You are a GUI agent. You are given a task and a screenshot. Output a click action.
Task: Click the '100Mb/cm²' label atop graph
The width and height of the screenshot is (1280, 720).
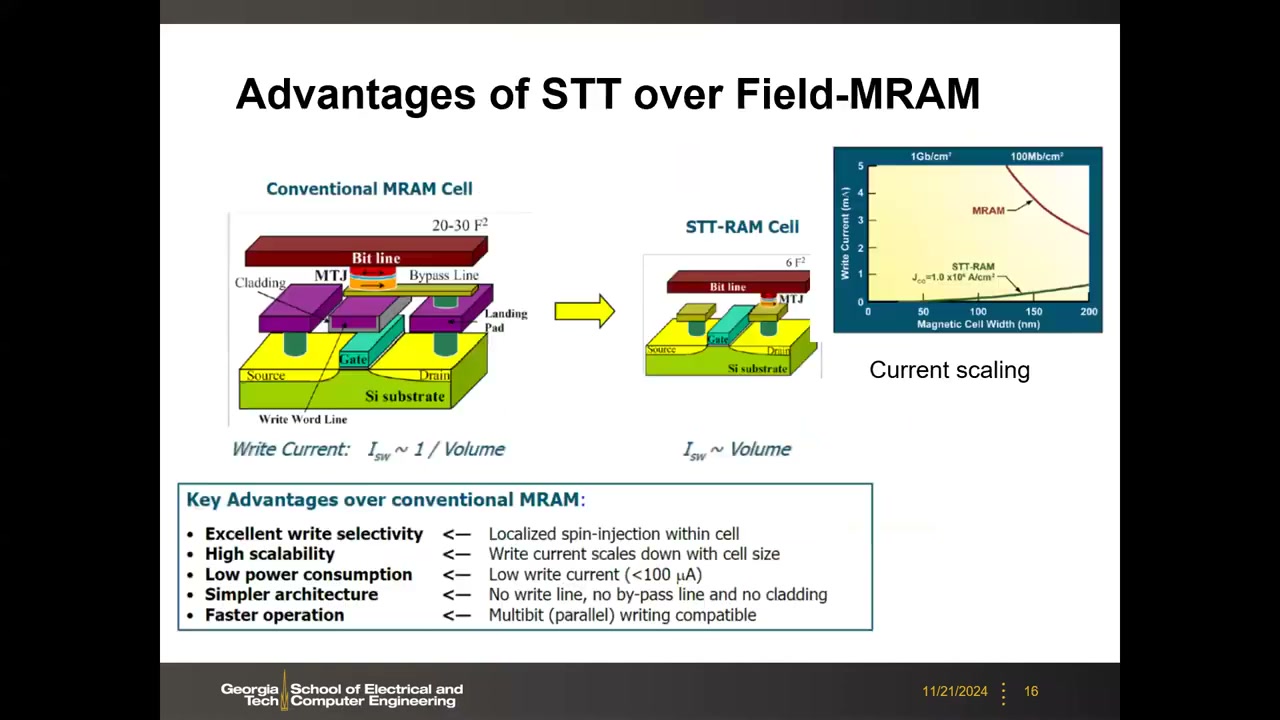pyautogui.click(x=1036, y=156)
